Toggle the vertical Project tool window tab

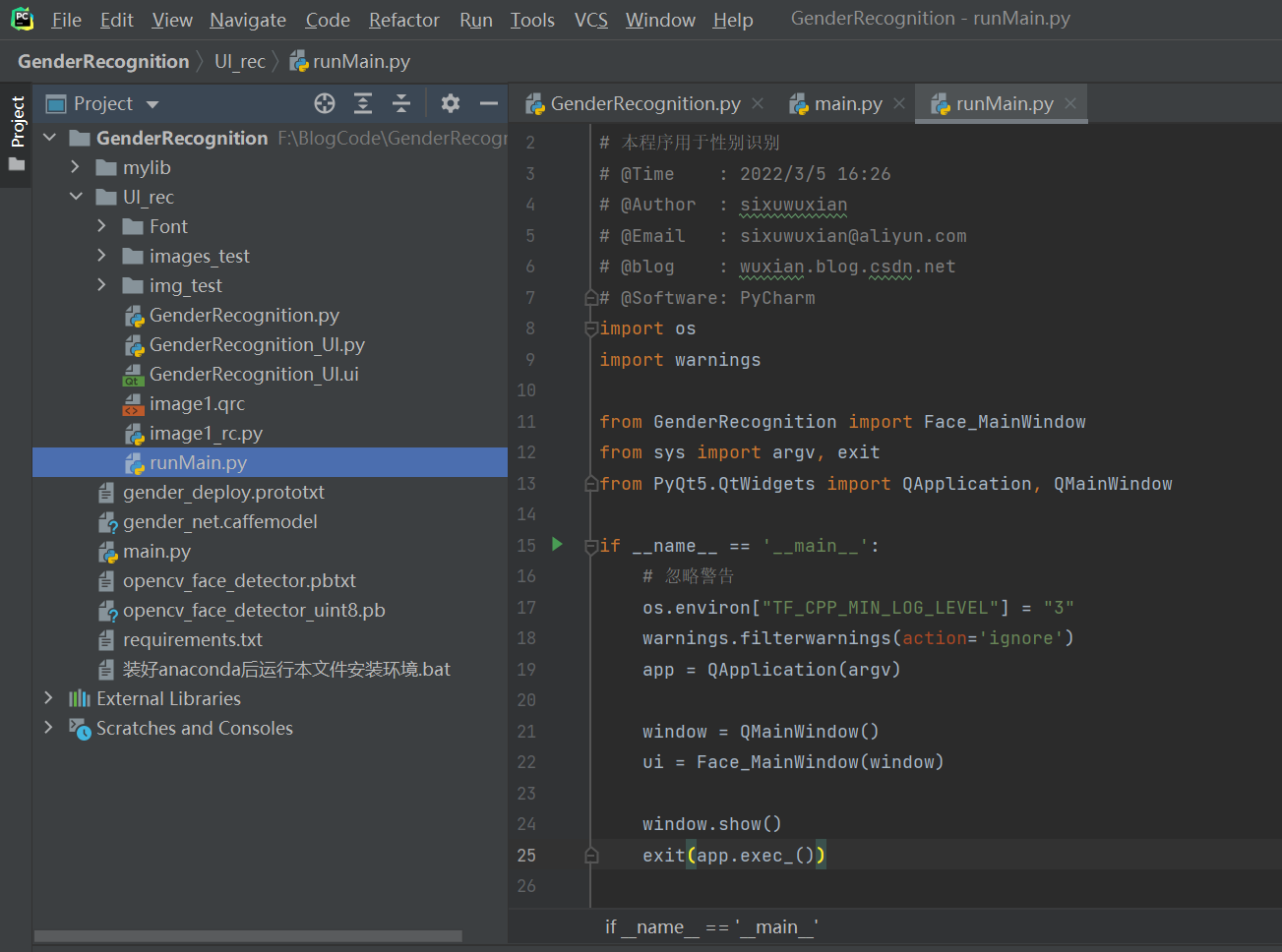click(17, 133)
